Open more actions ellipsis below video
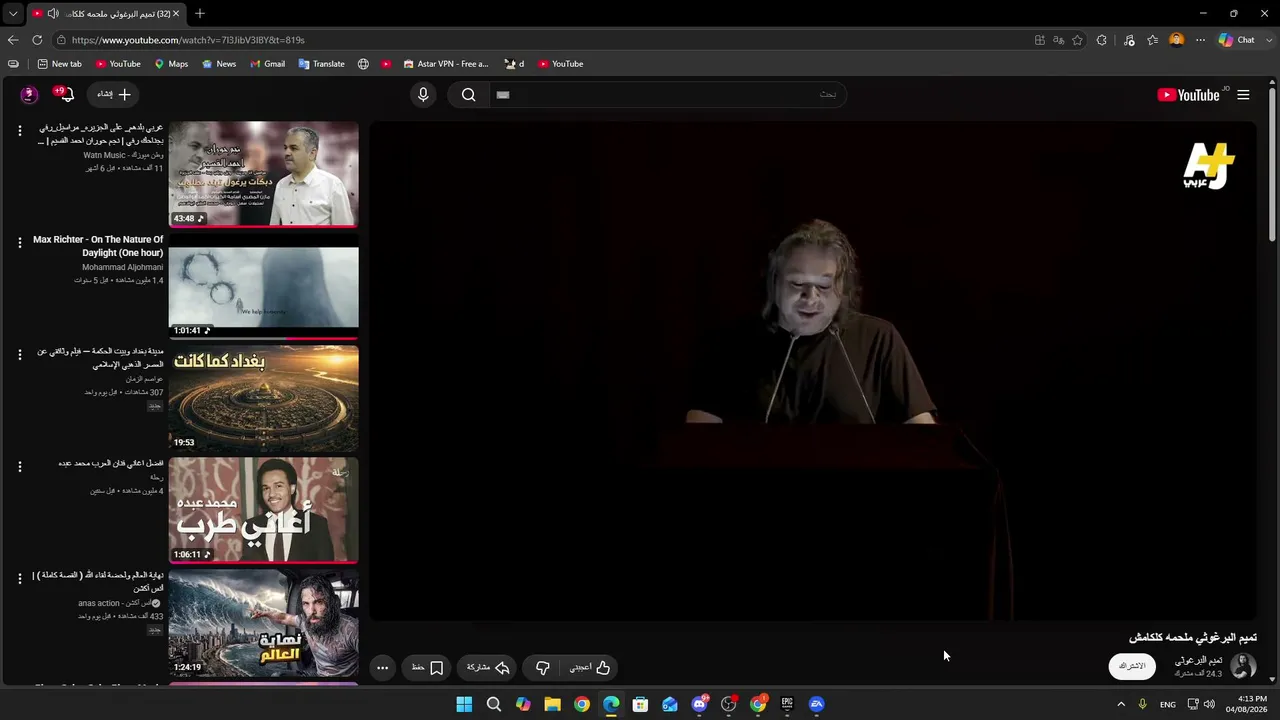This screenshot has width=1280, height=720. (382, 668)
